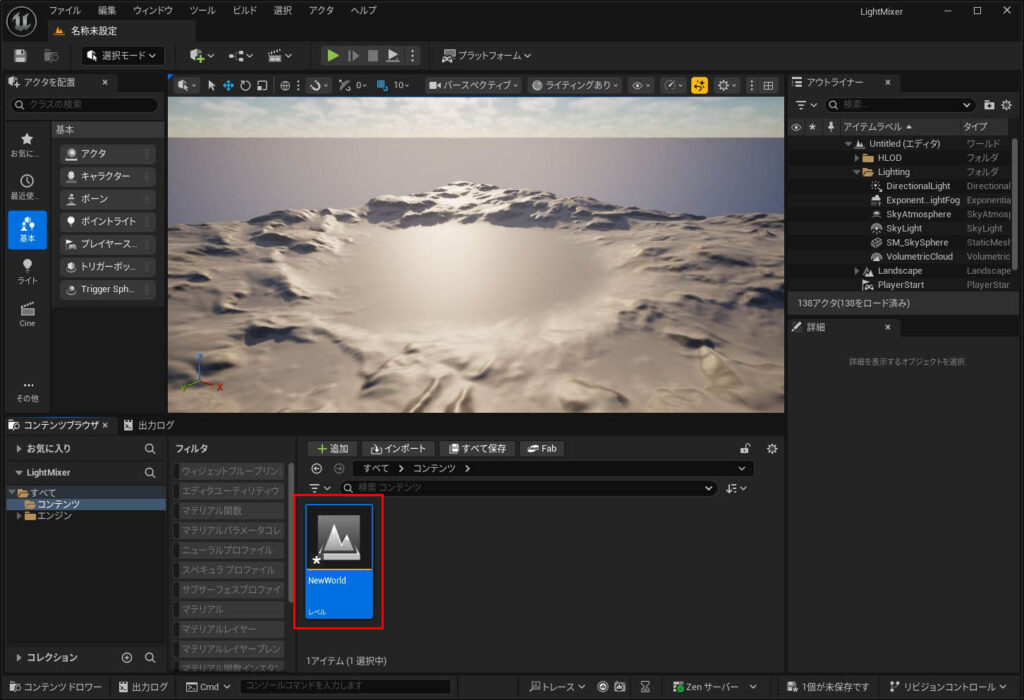Toggle the Material filter in the filter list
This screenshot has height=700, width=1024.
230,609
